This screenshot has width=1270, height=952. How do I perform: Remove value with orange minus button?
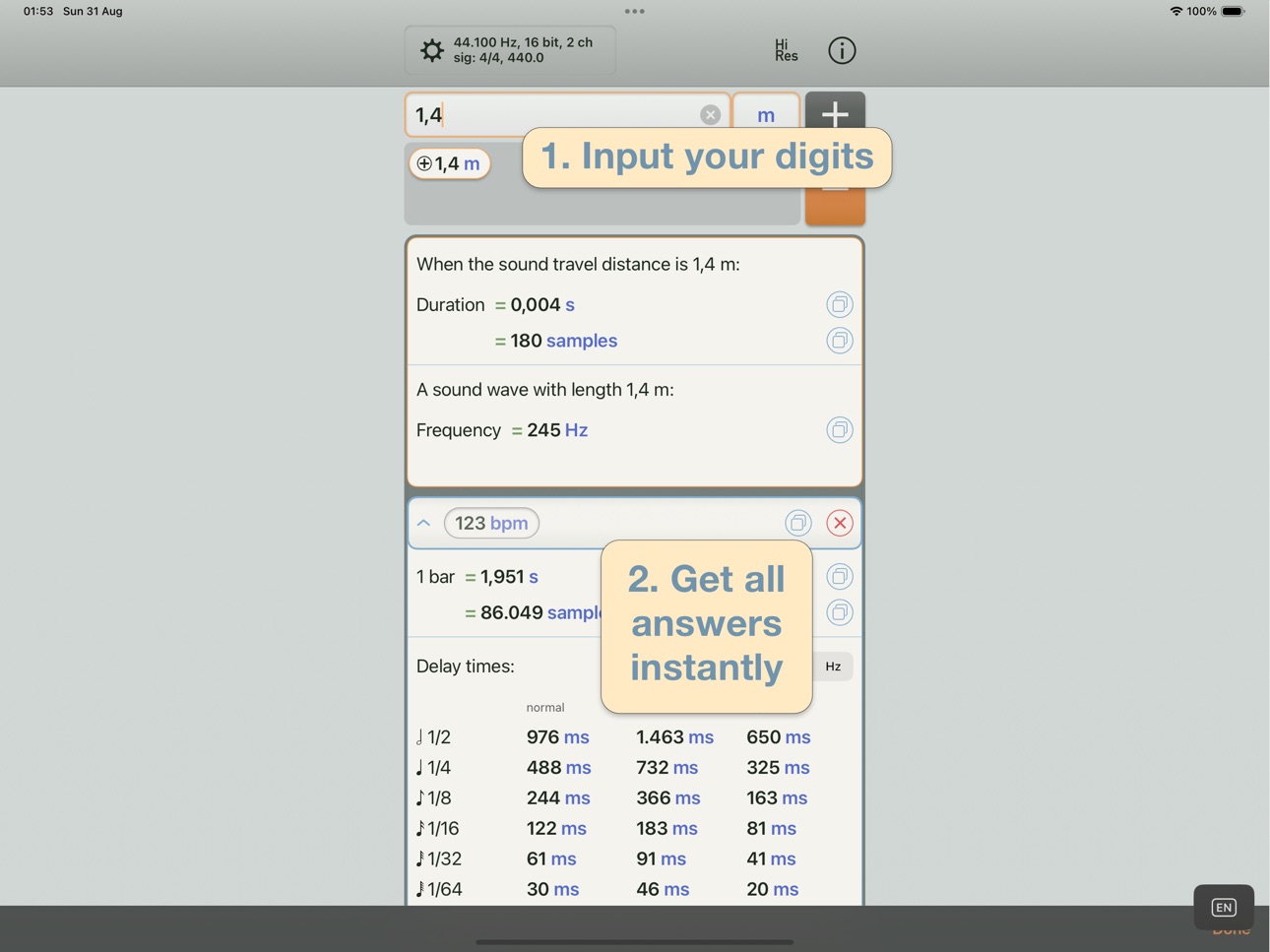(x=835, y=205)
